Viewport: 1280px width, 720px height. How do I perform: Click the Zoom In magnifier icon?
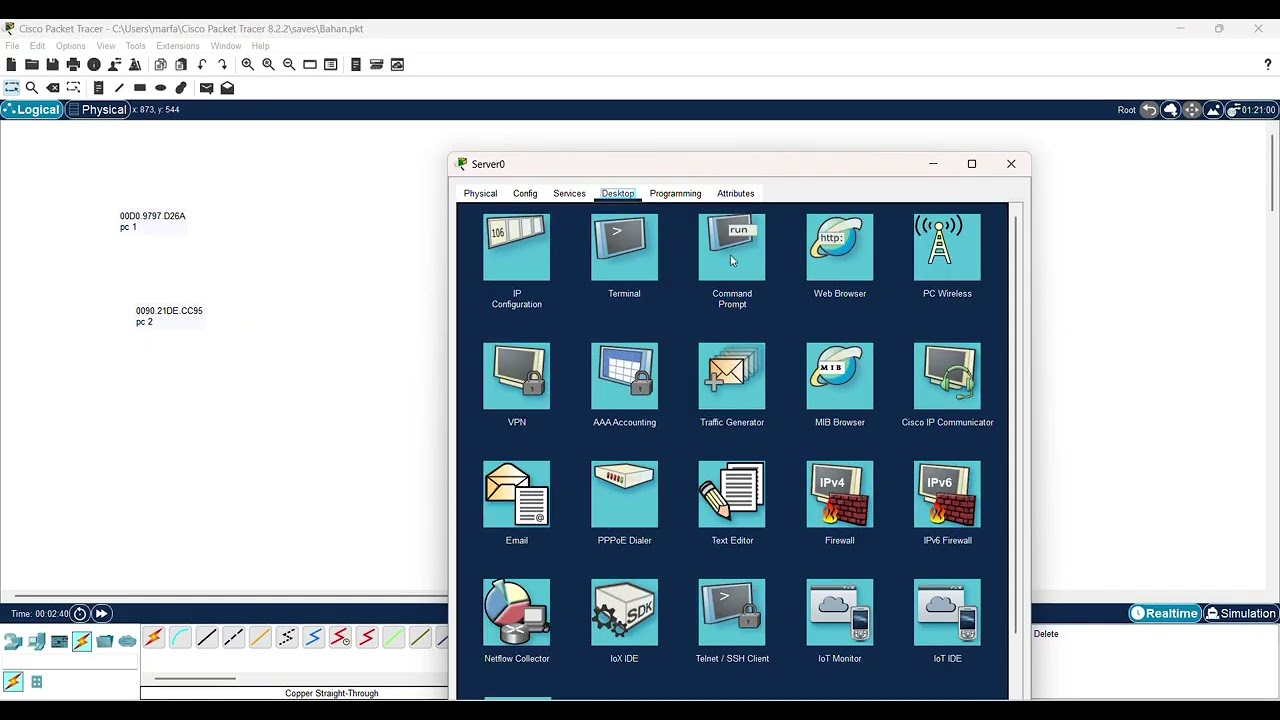247,64
